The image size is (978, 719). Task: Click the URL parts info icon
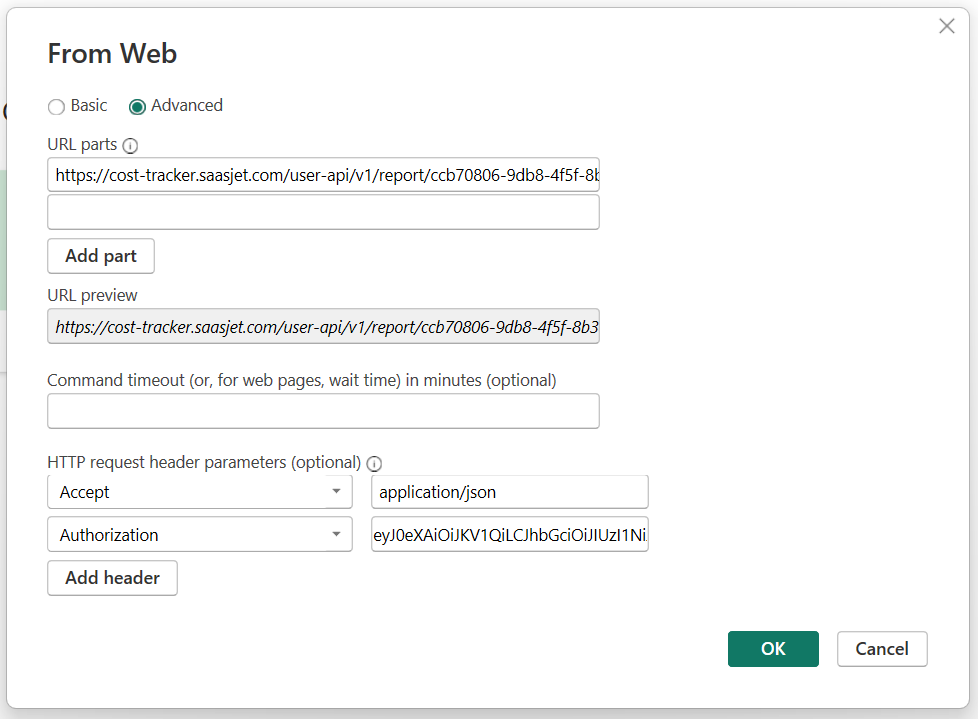point(131,145)
